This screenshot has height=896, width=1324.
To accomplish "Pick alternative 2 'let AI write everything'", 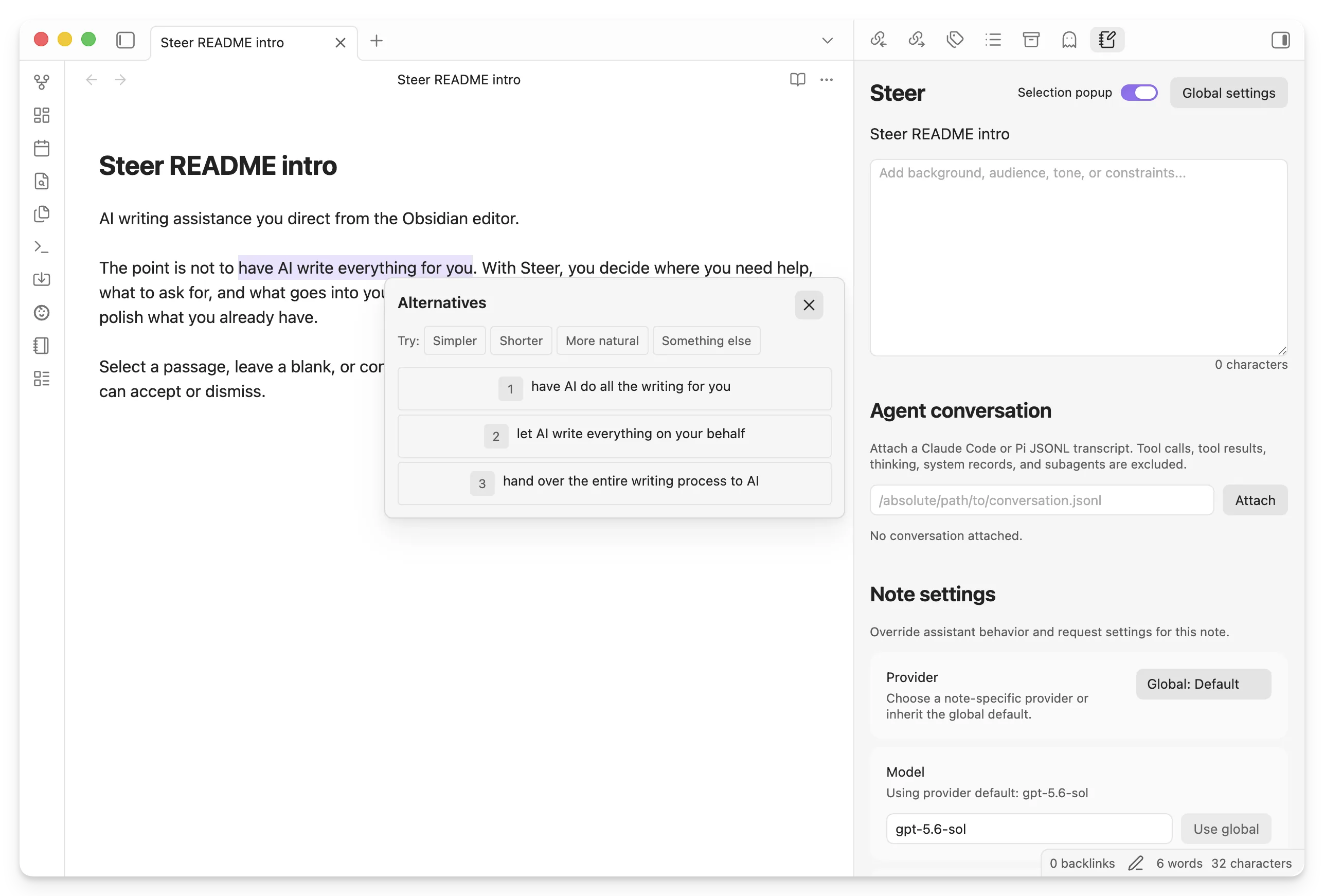I will pyautogui.click(x=614, y=436).
